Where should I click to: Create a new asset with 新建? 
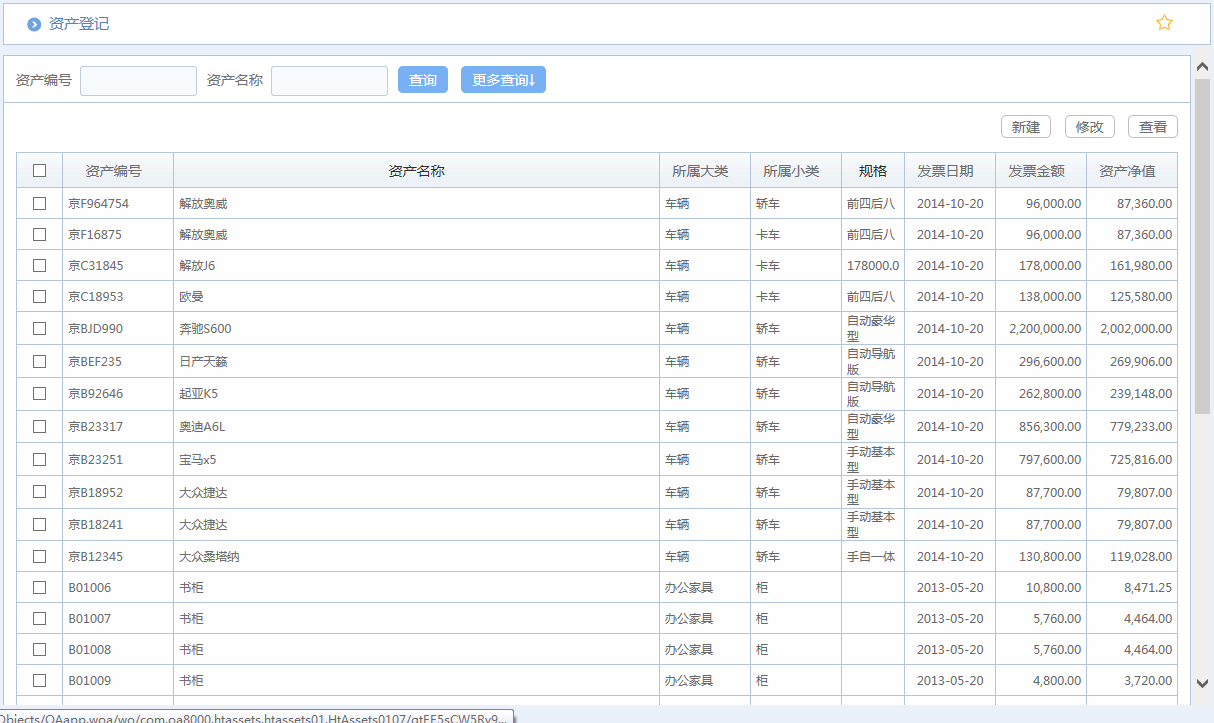click(1026, 127)
